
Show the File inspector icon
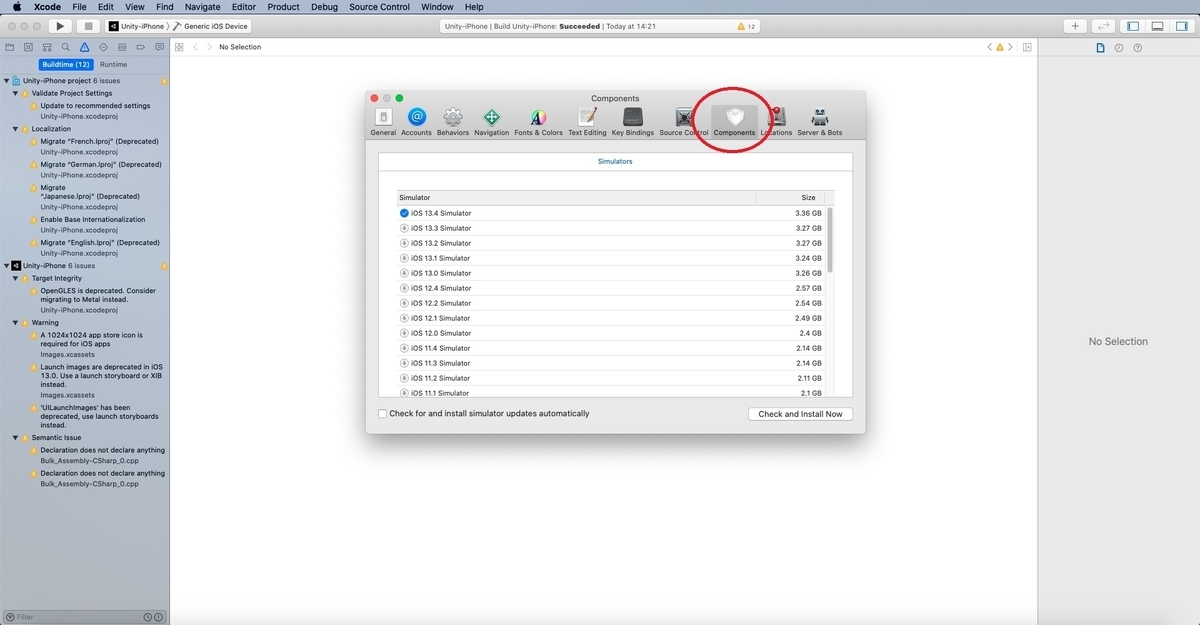(x=1100, y=47)
